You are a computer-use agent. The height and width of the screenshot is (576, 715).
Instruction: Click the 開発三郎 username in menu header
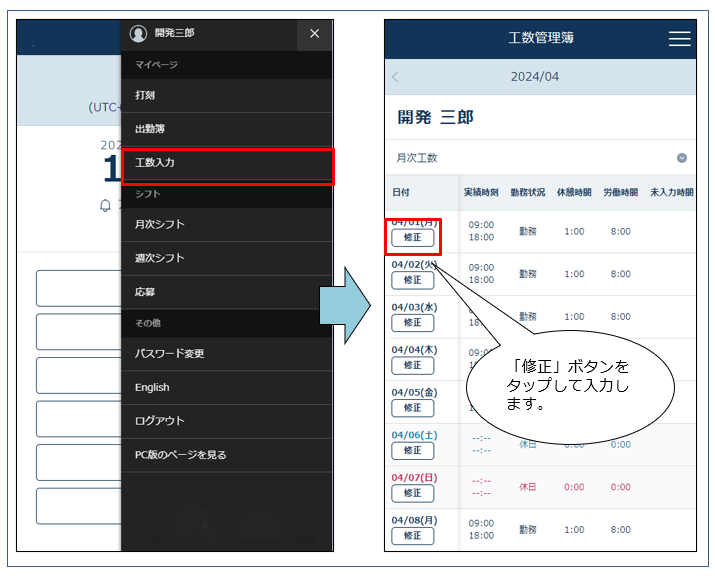174,33
